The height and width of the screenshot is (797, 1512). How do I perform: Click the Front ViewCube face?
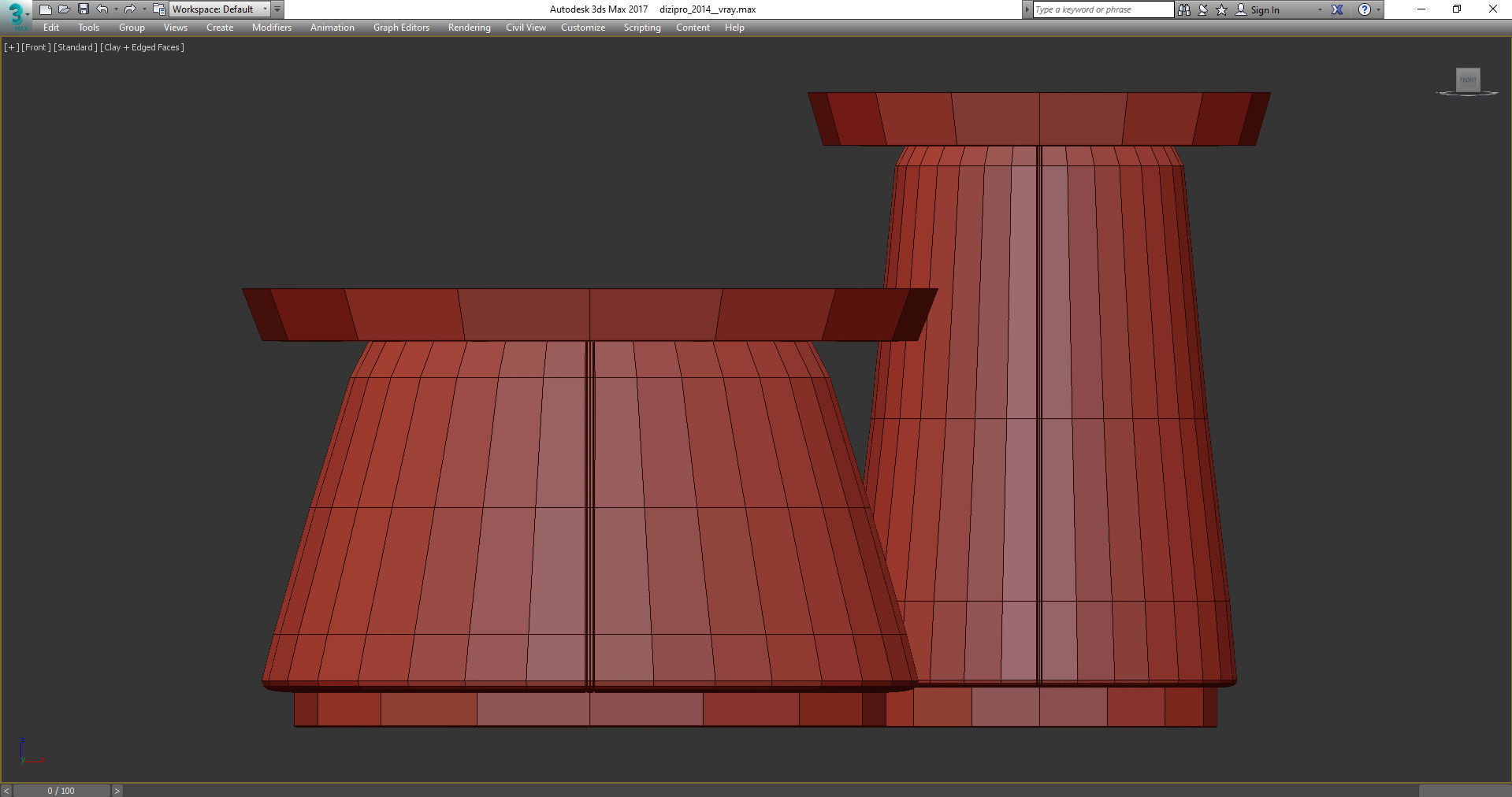1468,80
